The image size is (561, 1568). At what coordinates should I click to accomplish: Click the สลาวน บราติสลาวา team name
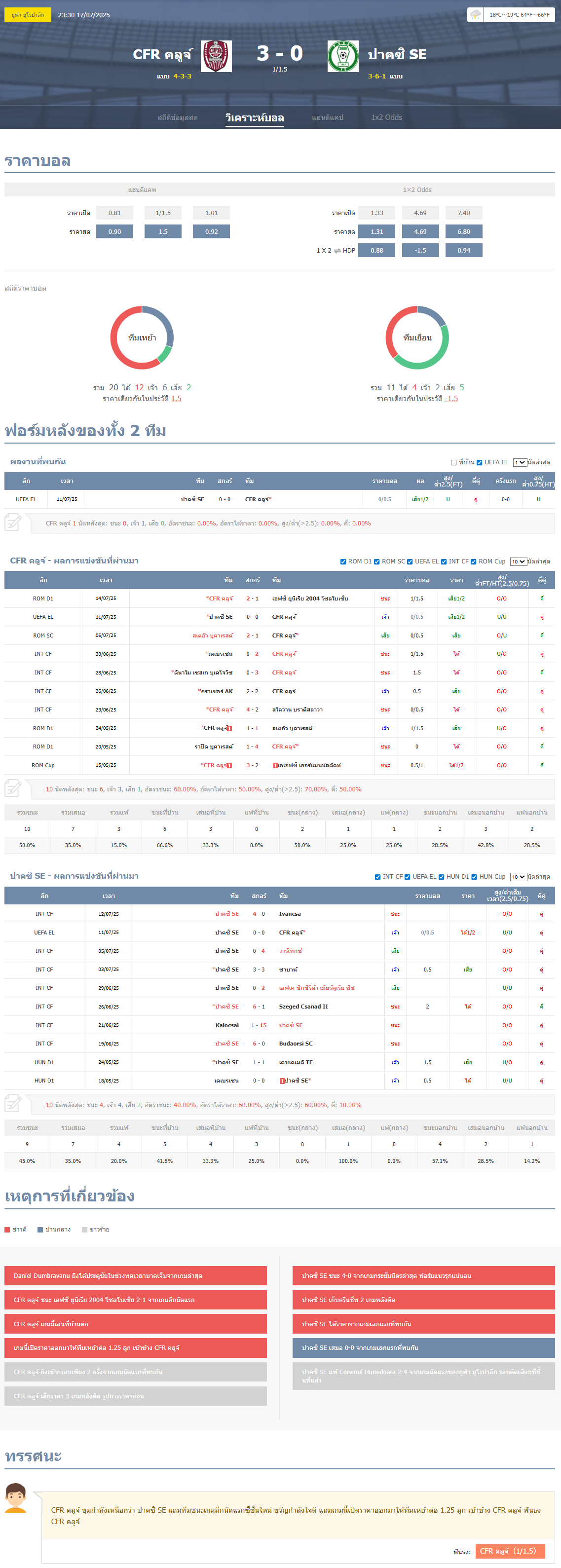(x=298, y=709)
